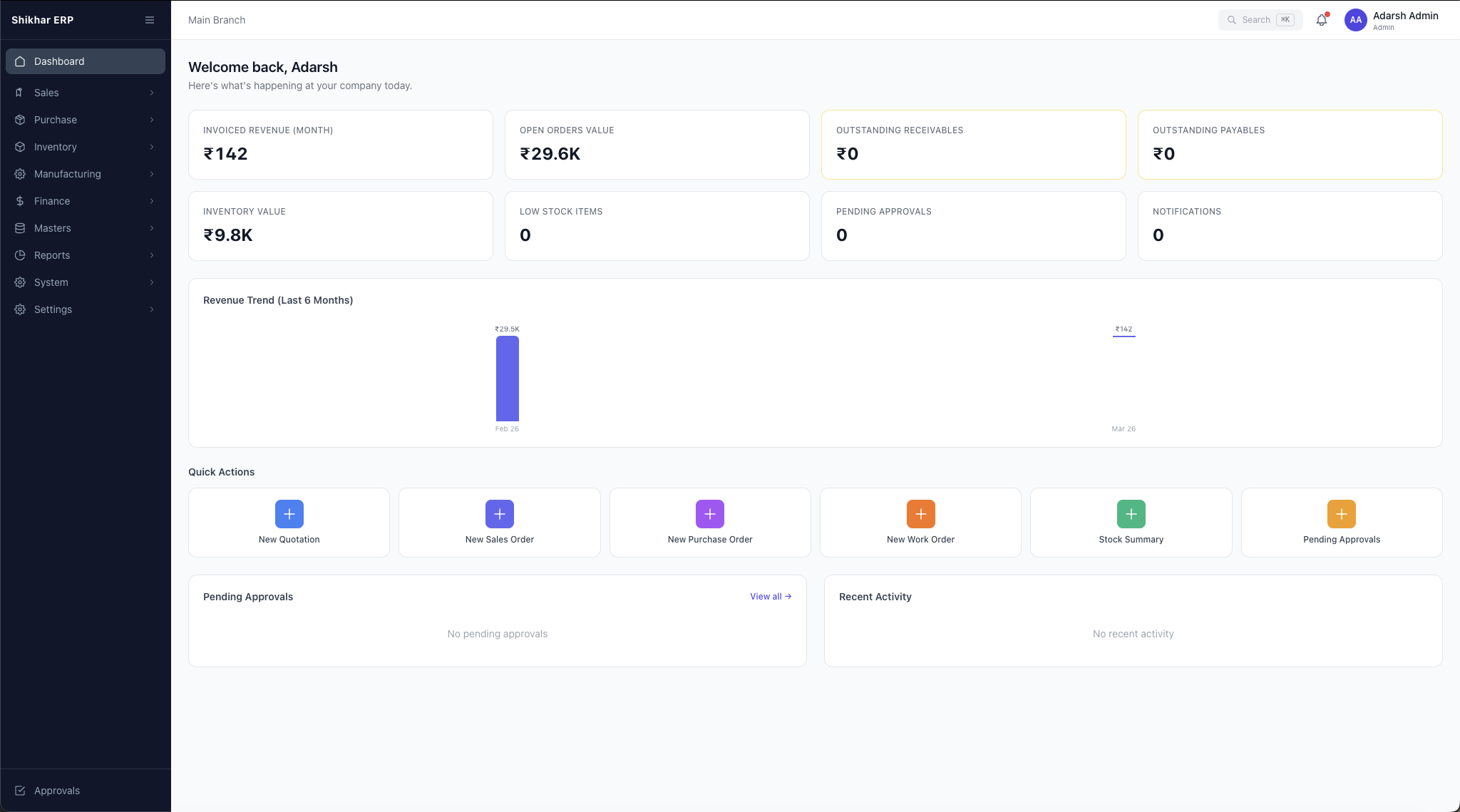Click Revenue Trend (Last 6 Months) heading
The width and height of the screenshot is (1460, 812).
(278, 300)
